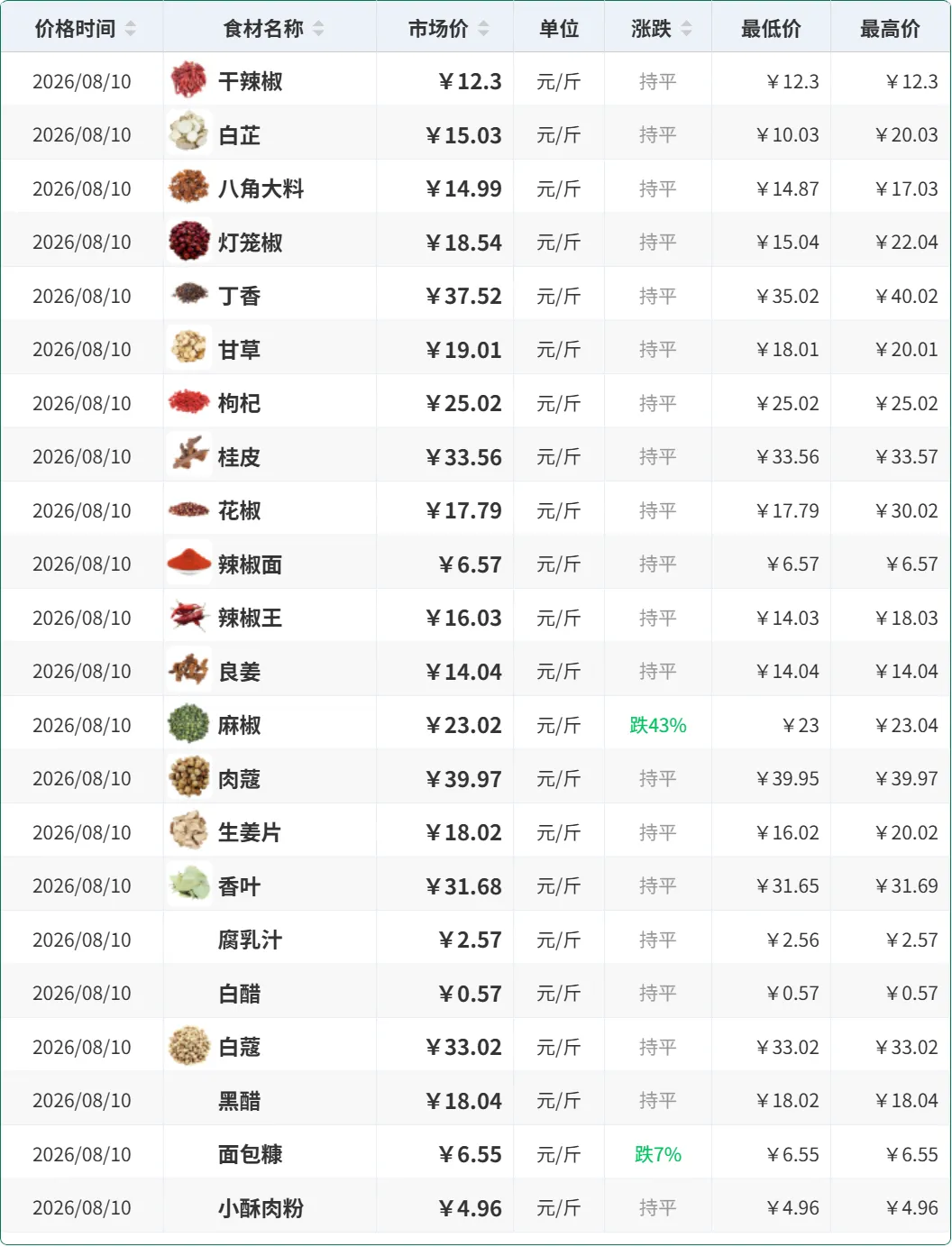952x1247 pixels.
Task: Click the 跌43% change indicator
Action: tap(658, 725)
